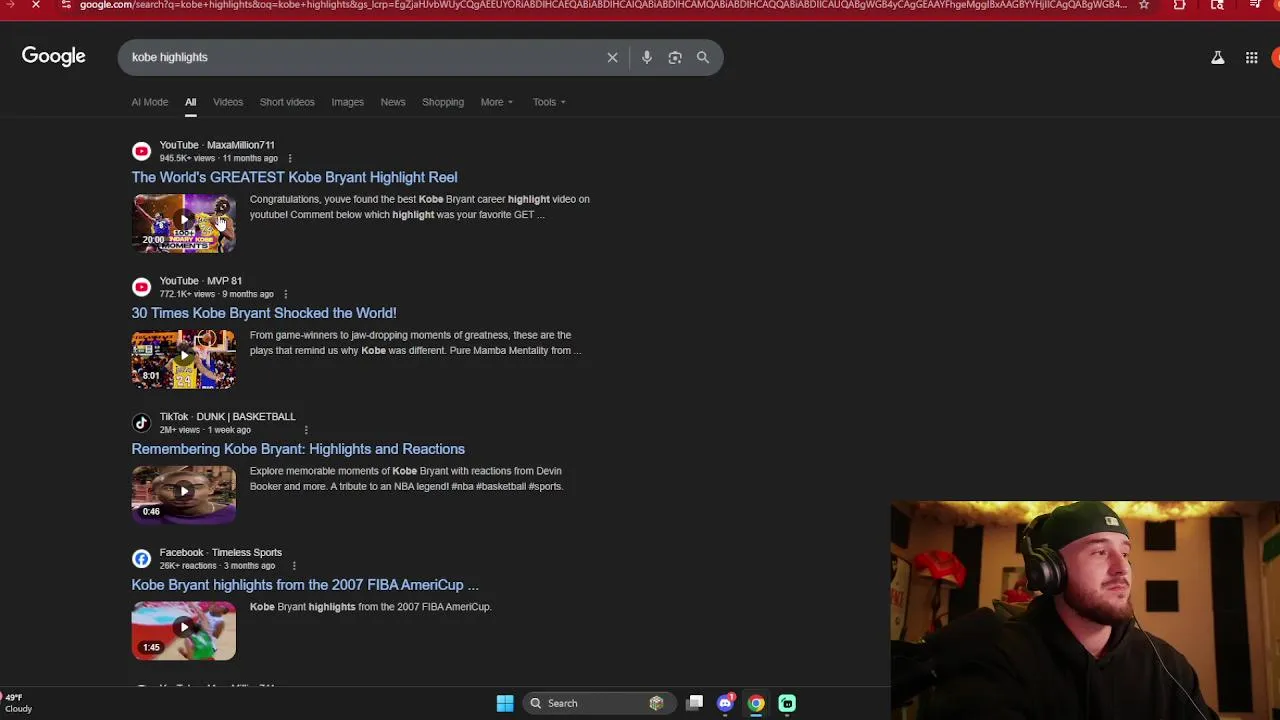Start voice search with the microphone icon
The image size is (1280, 720).
click(647, 58)
